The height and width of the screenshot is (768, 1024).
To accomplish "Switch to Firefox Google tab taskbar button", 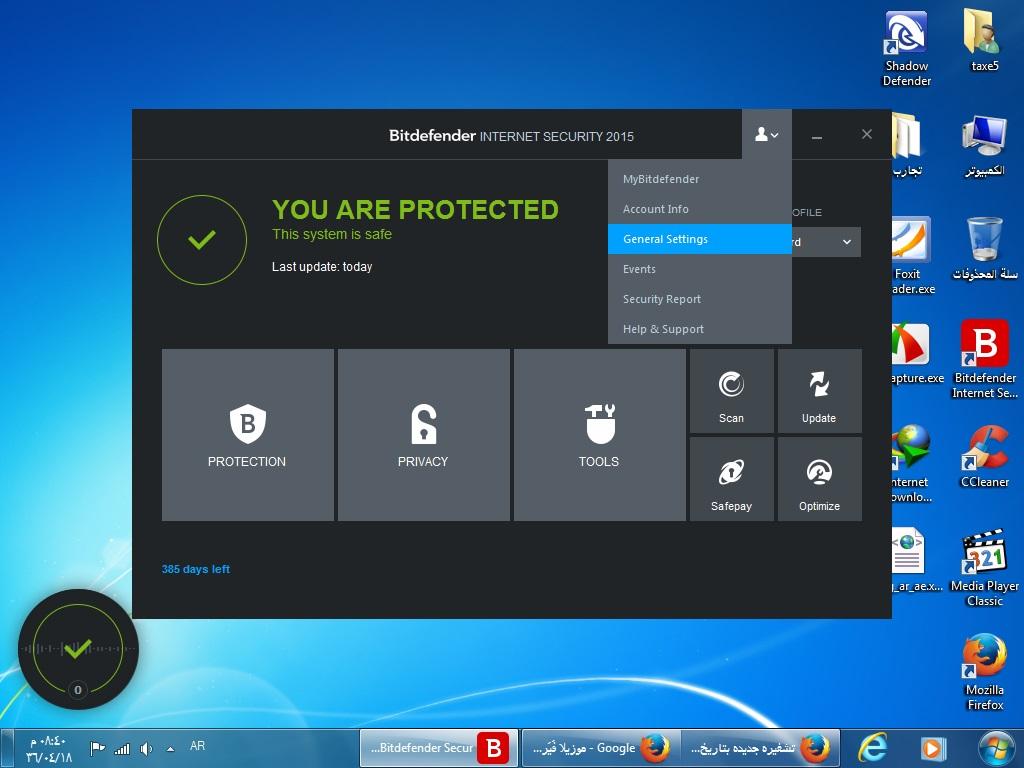I will tap(601, 748).
